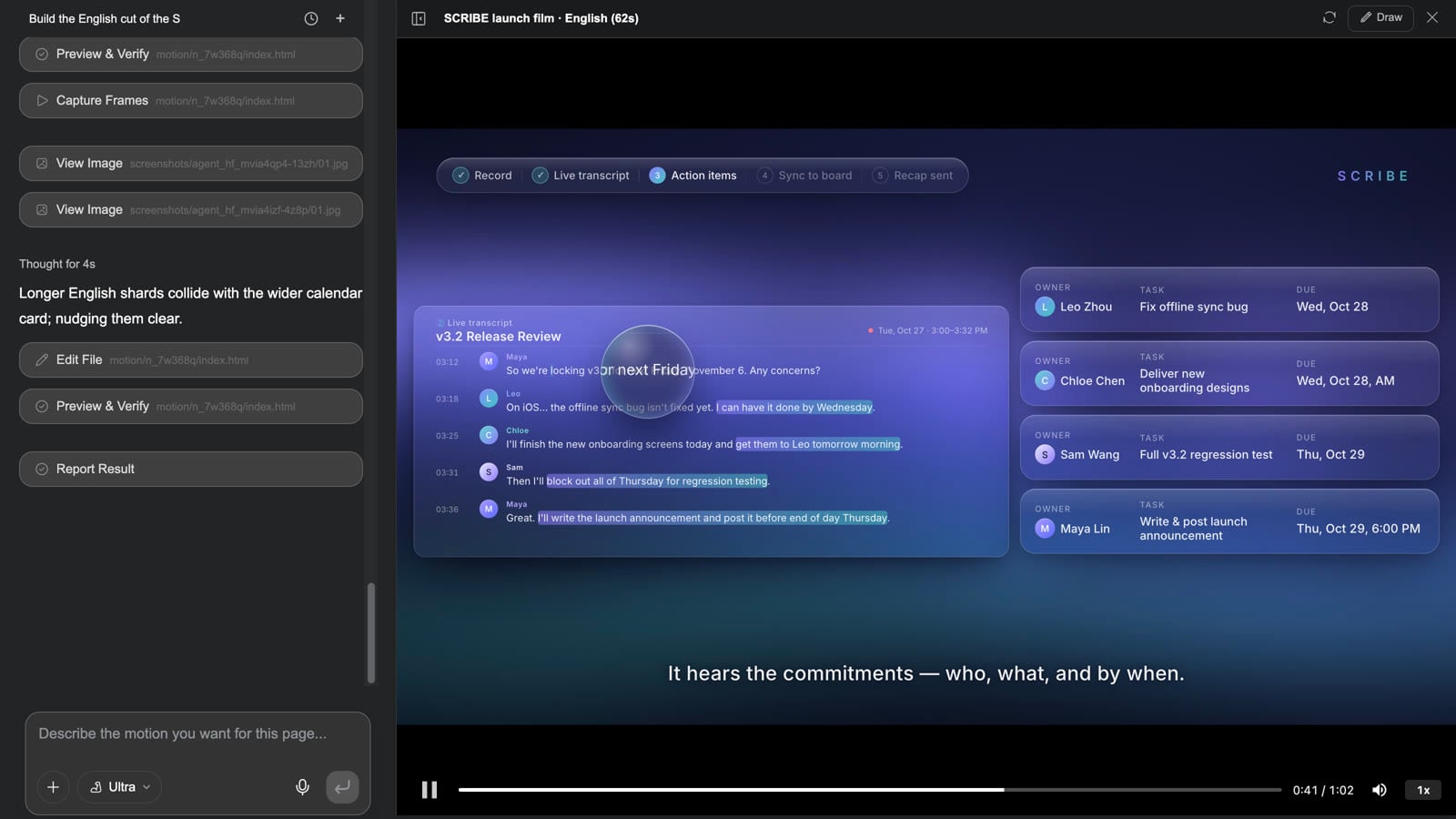The width and height of the screenshot is (1456, 819).
Task: Click 'Build the English cut' chat title
Action: coord(105,18)
